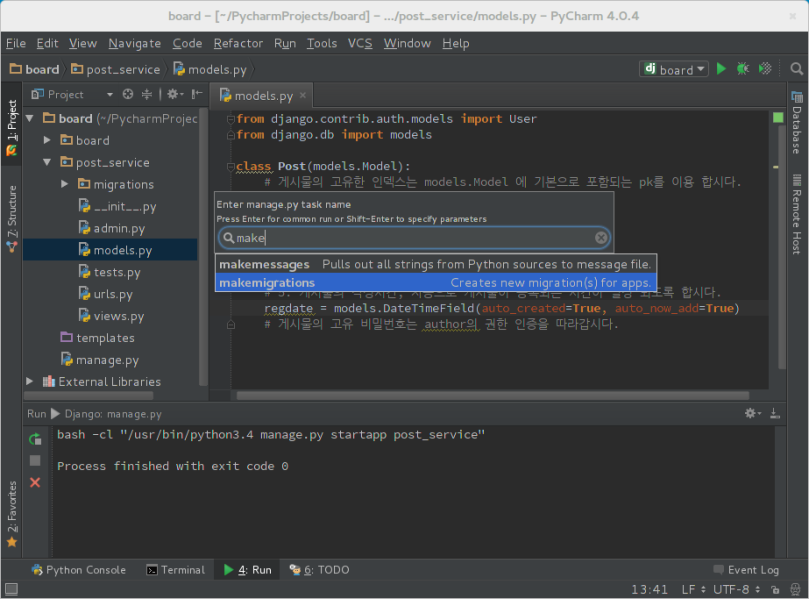Viewport: 809px width, 599px height.
Task: Change UTF-8 file encoding selector
Action: 736,589
